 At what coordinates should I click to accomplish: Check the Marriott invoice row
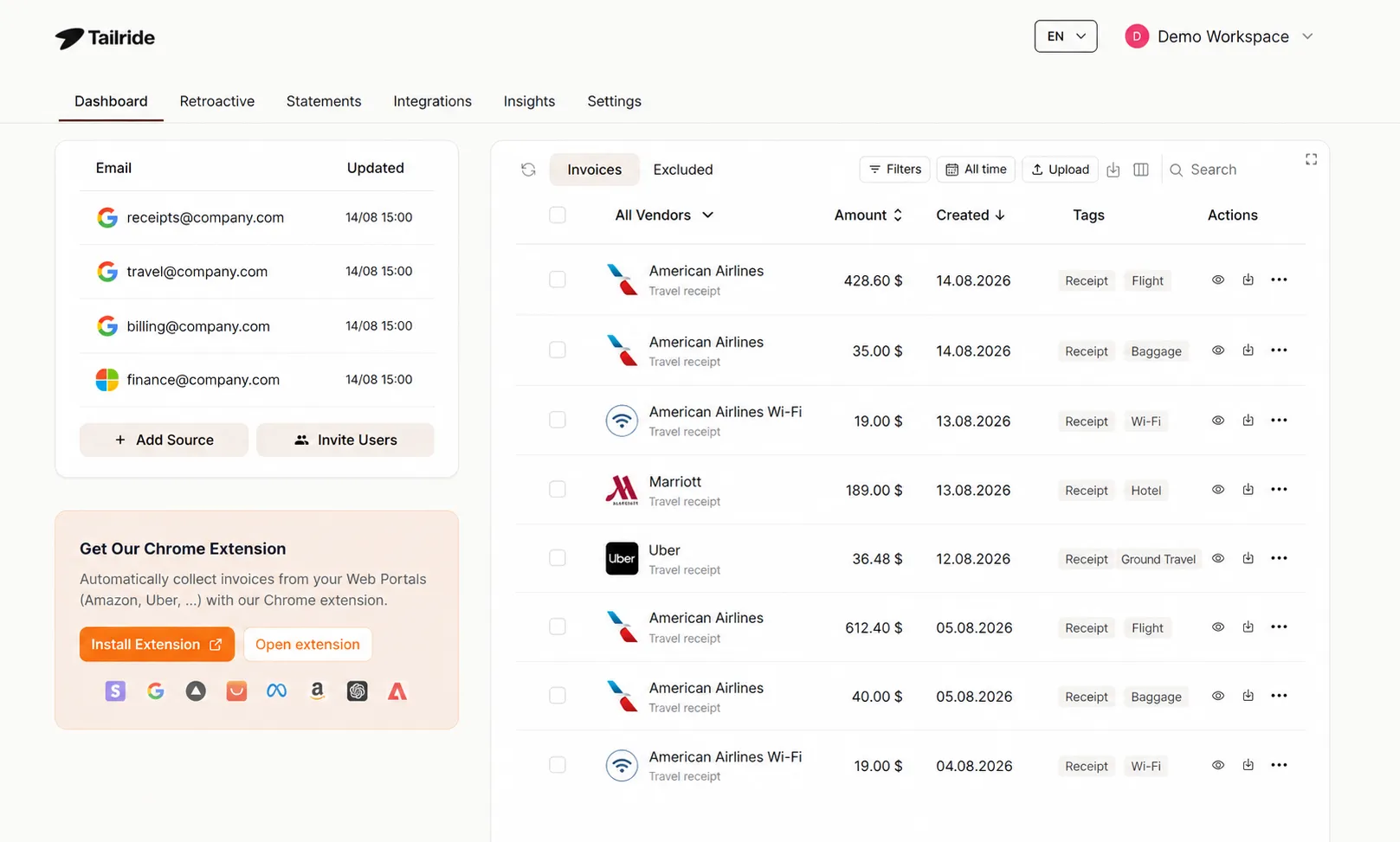pyautogui.click(x=558, y=490)
